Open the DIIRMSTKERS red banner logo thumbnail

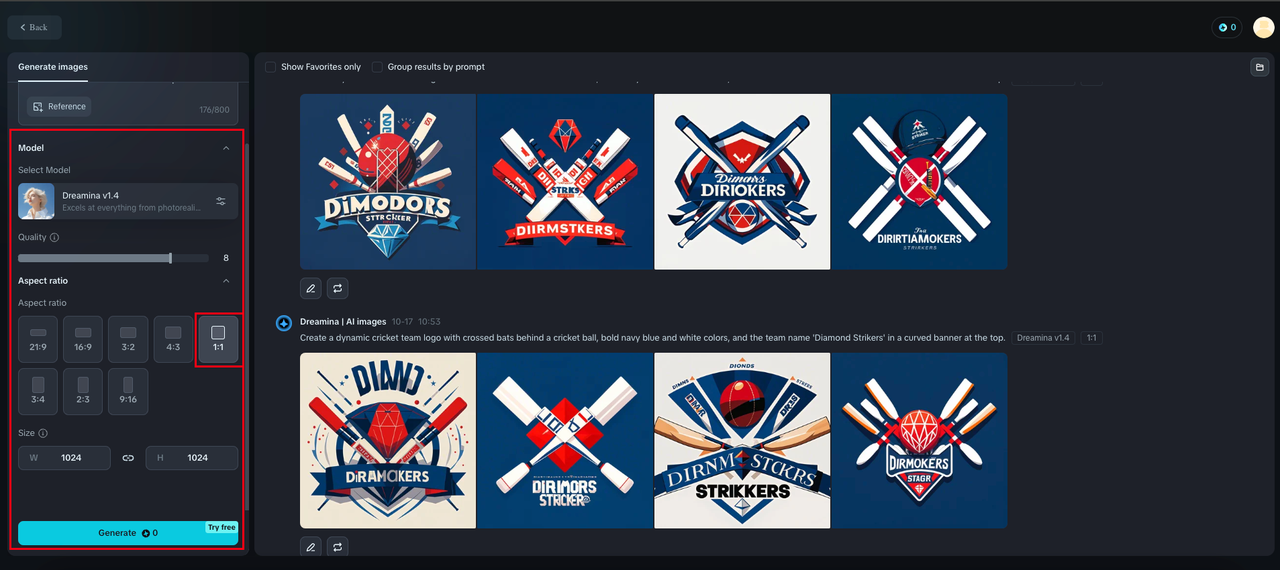tap(565, 182)
